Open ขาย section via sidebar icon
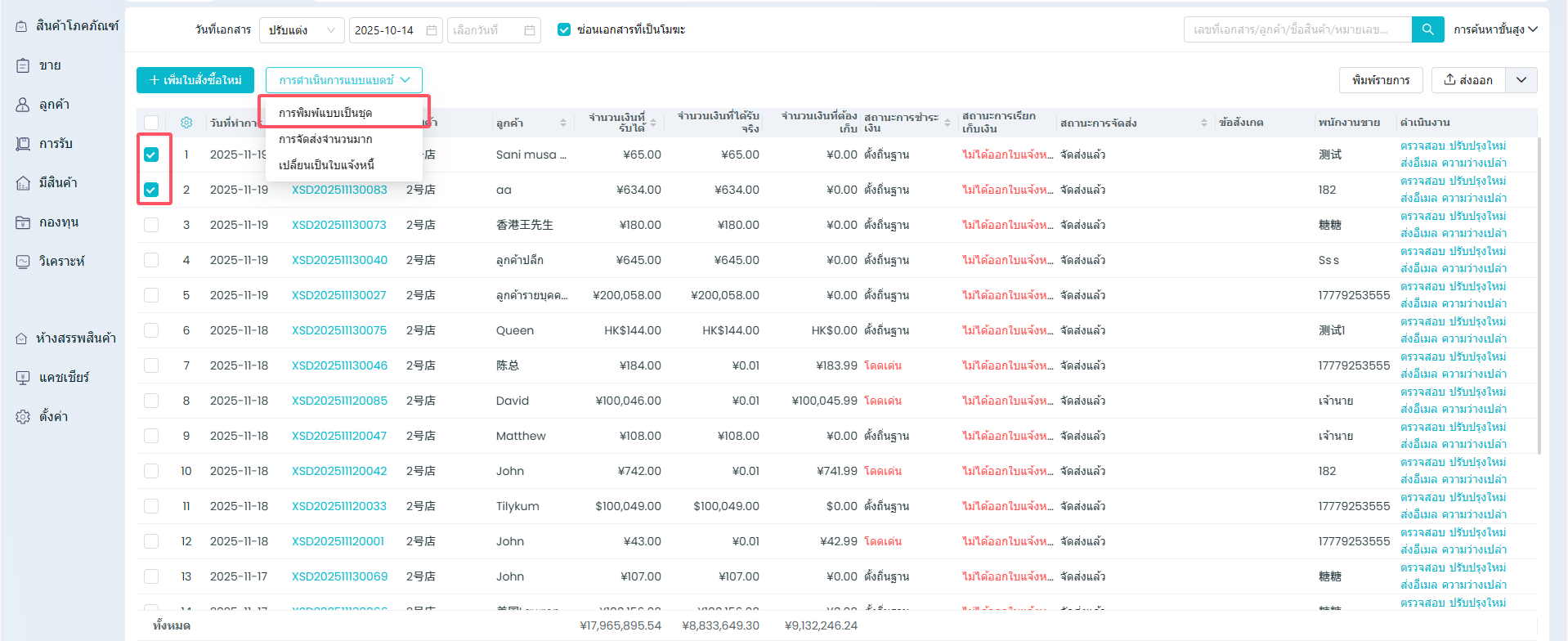 (x=23, y=65)
